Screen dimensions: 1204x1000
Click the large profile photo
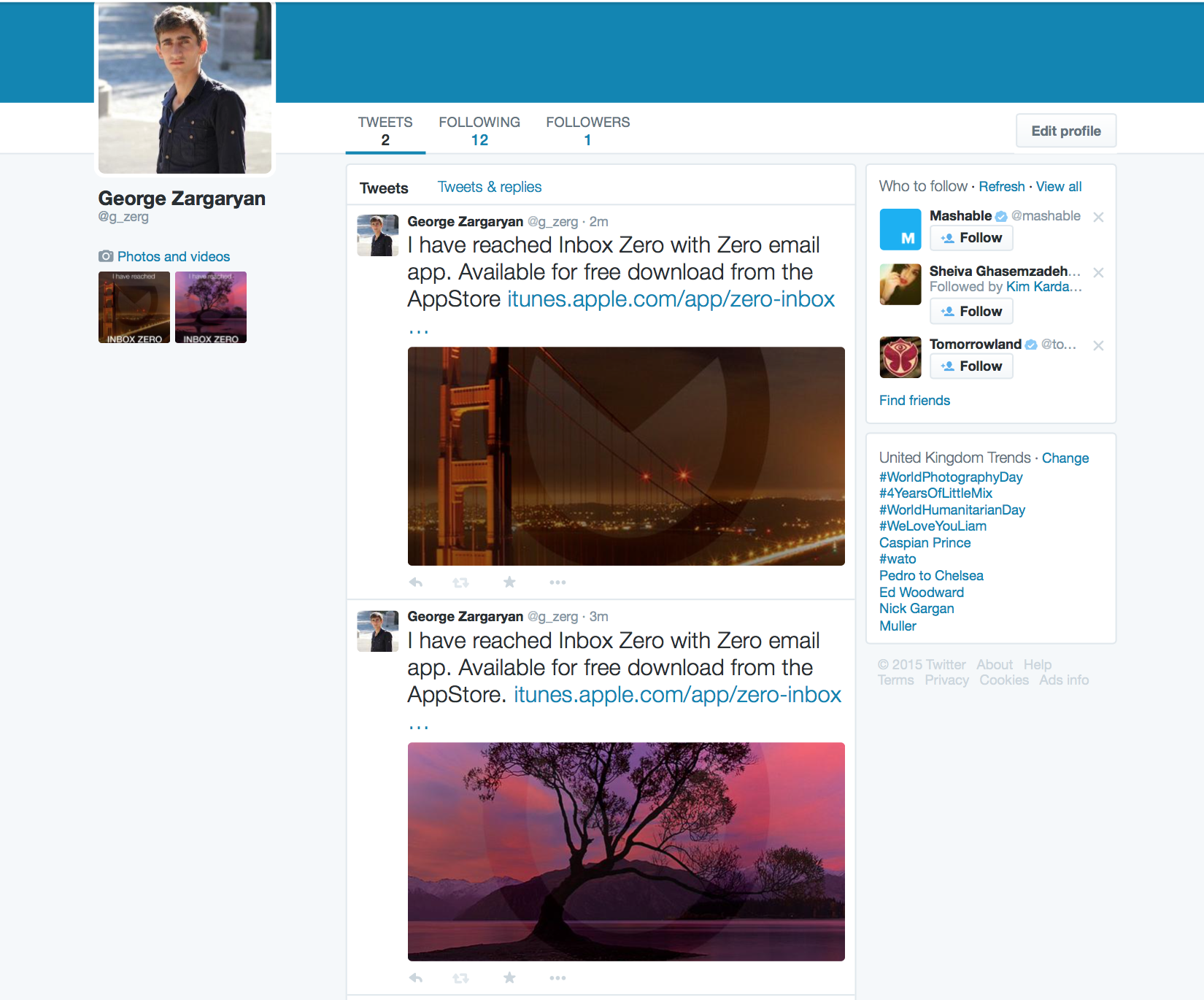(185, 88)
